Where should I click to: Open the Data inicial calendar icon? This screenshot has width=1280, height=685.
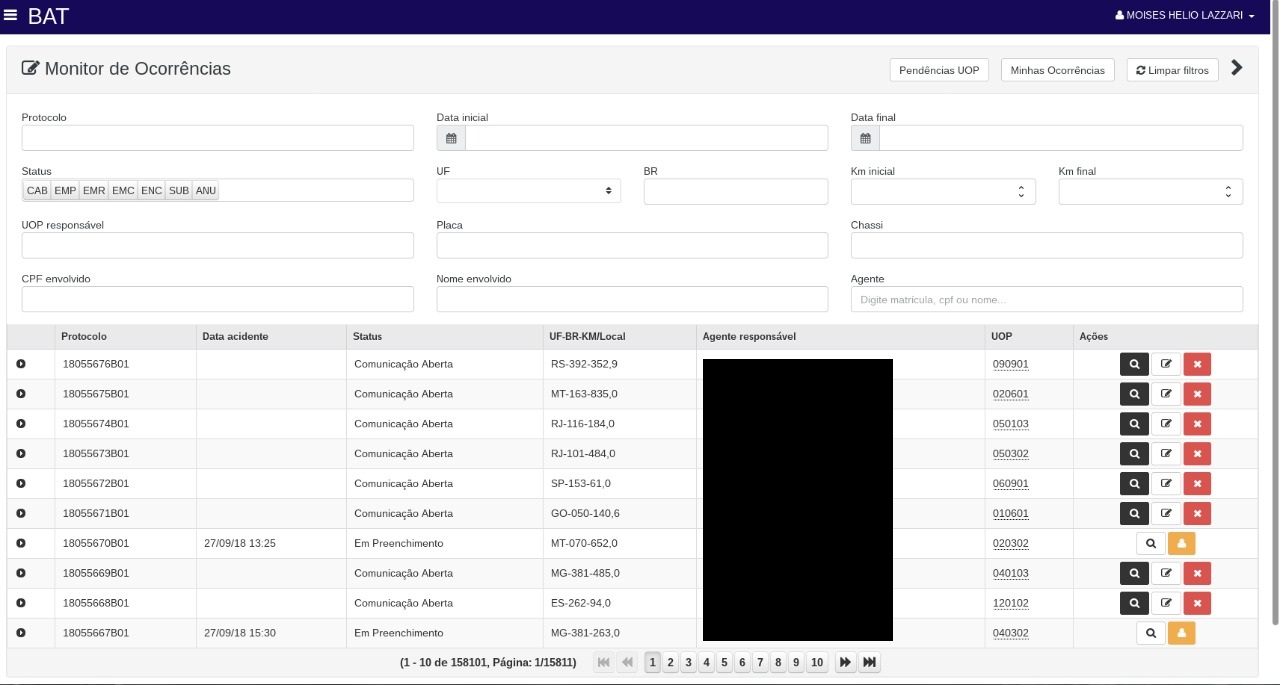click(451, 138)
